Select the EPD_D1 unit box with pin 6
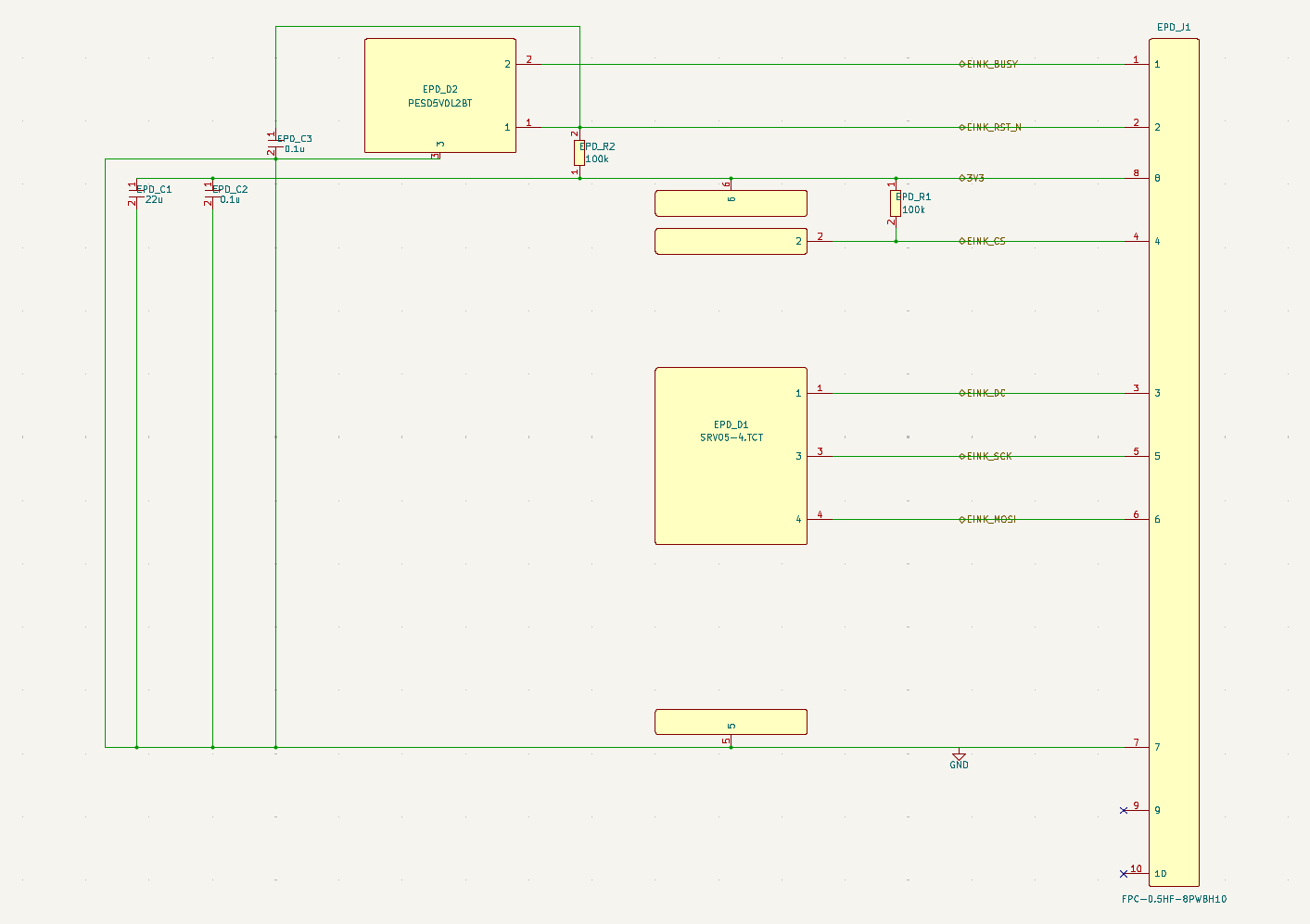1310x924 pixels. click(x=731, y=203)
